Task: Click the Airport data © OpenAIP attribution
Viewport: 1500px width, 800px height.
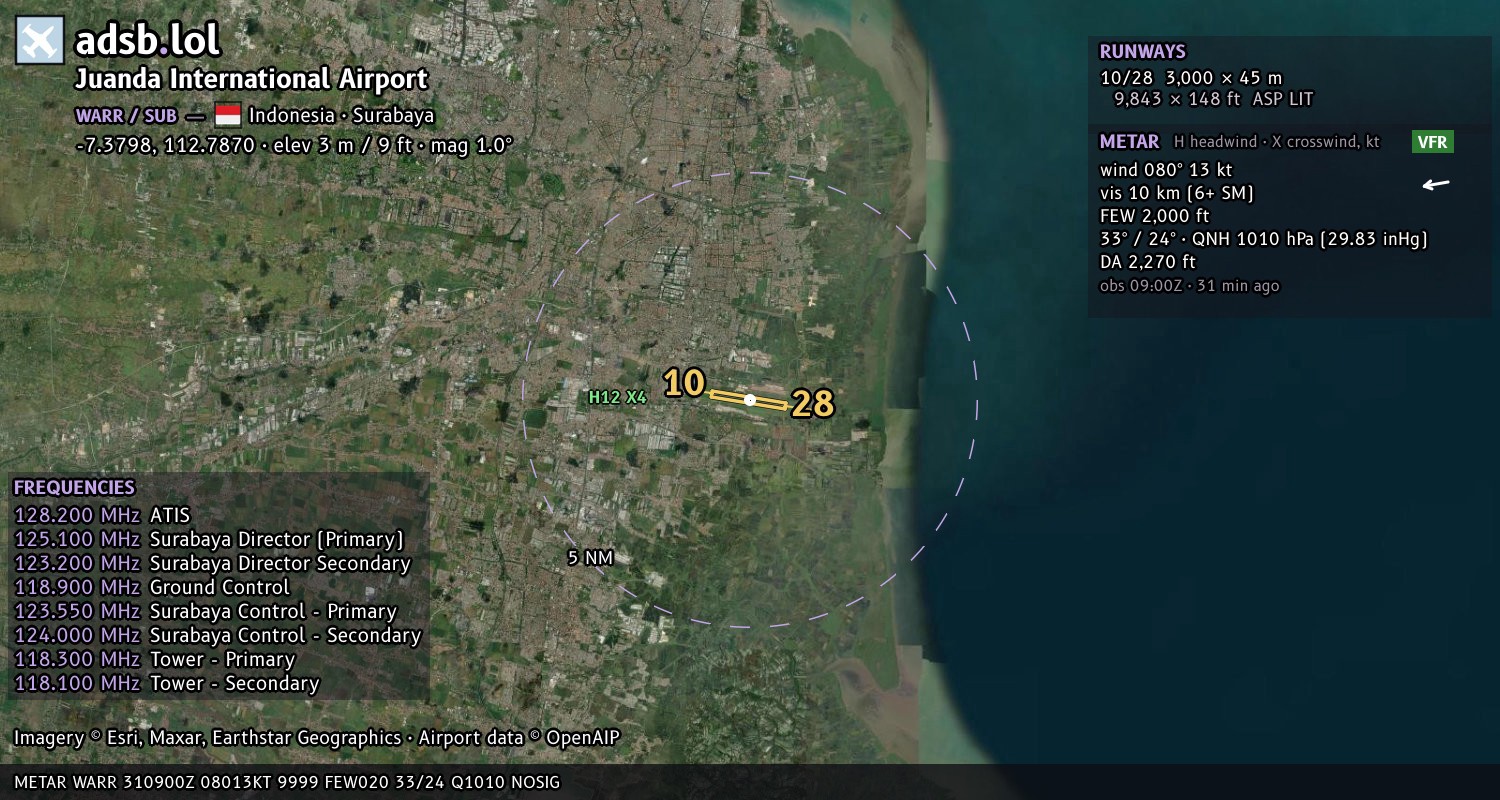Action: pos(519,738)
